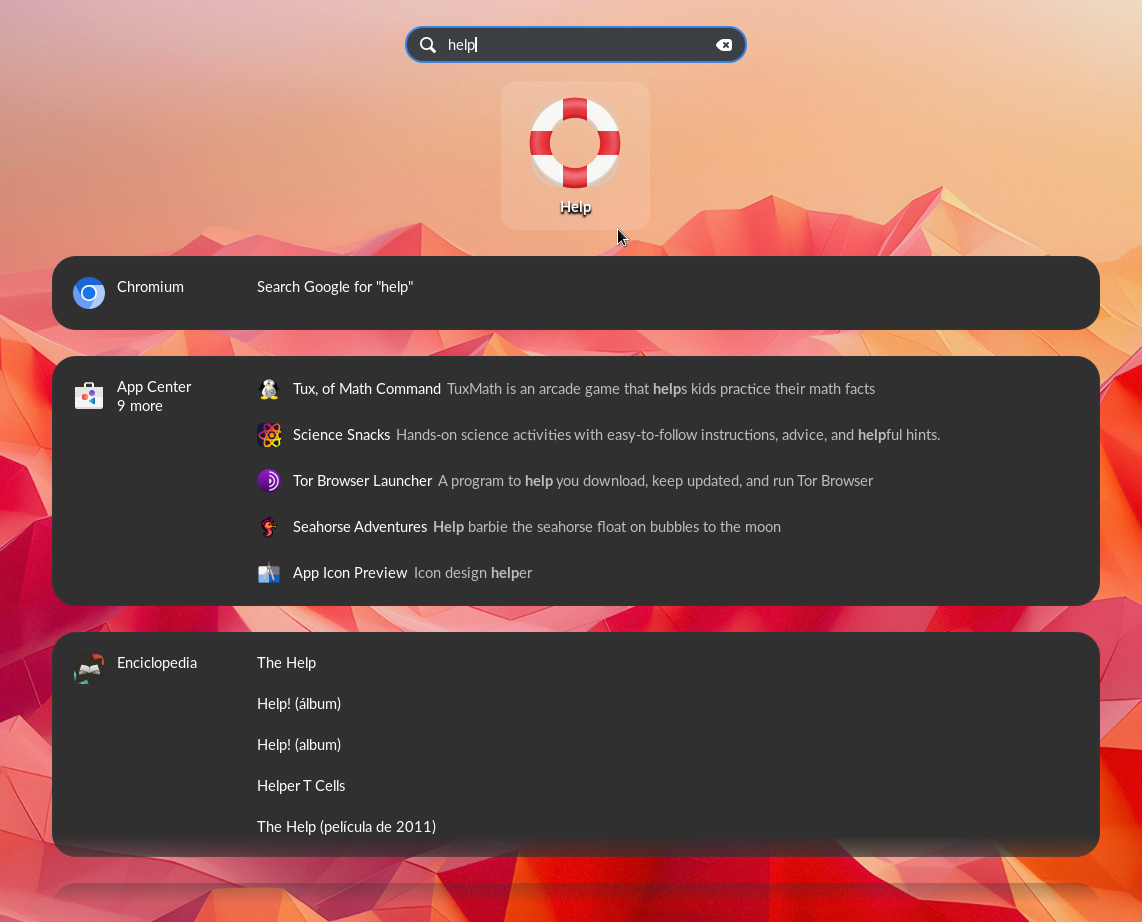The width and height of the screenshot is (1142, 922).
Task: Clear the search field with the backspace icon
Action: [x=724, y=45]
